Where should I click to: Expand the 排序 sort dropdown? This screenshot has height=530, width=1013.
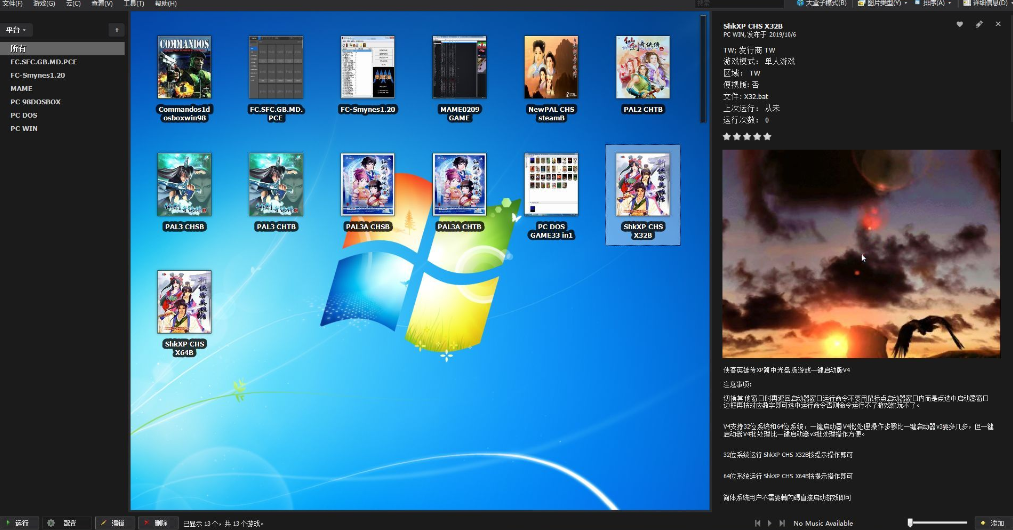point(934,3)
